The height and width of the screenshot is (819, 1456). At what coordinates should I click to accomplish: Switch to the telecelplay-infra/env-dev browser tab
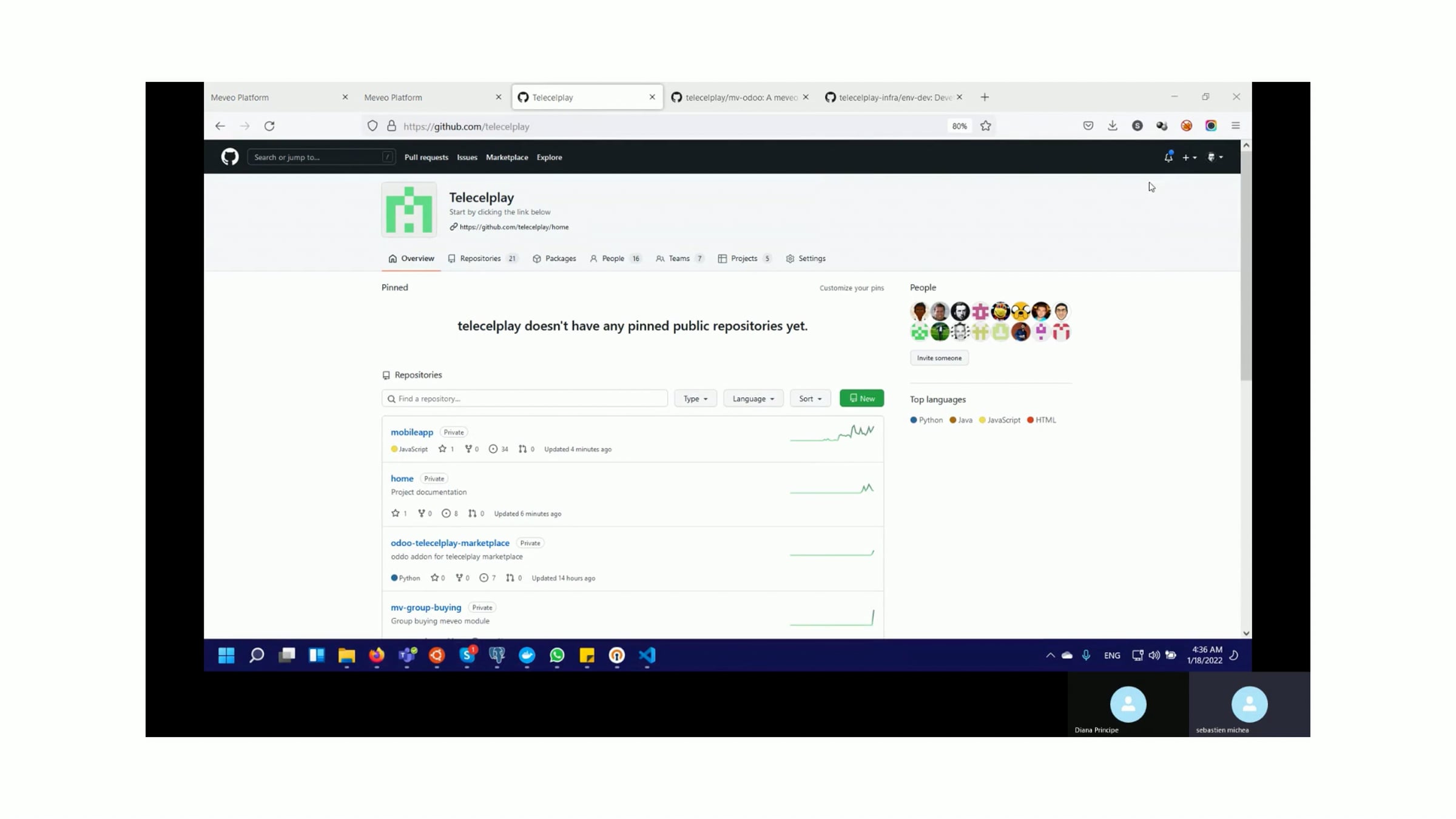pyautogui.click(x=894, y=97)
